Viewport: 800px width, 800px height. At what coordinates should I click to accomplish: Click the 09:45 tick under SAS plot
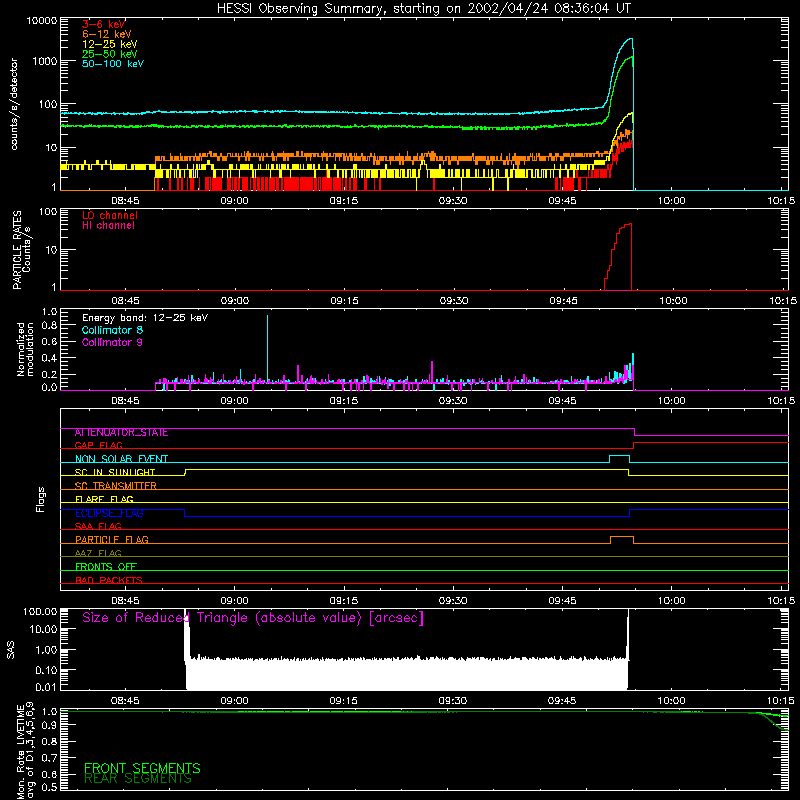pyautogui.click(x=562, y=701)
